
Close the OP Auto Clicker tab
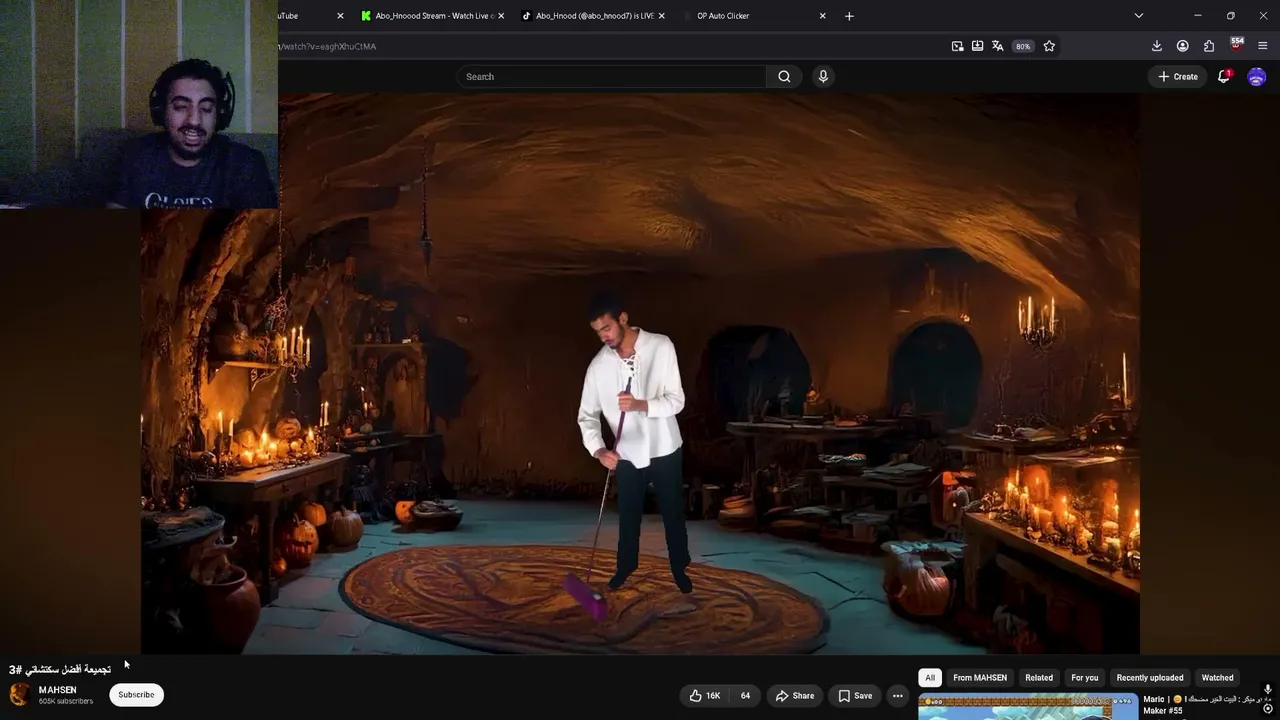coord(823,16)
